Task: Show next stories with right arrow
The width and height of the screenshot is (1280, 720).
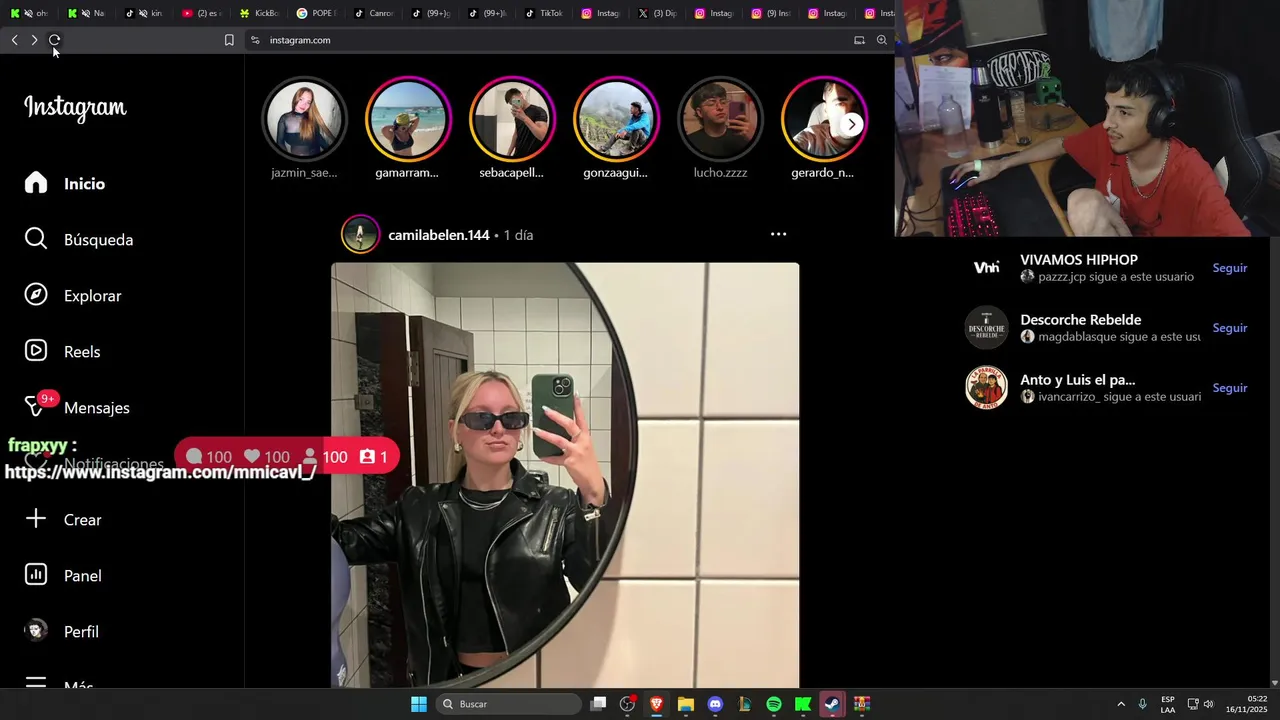Action: tap(851, 124)
